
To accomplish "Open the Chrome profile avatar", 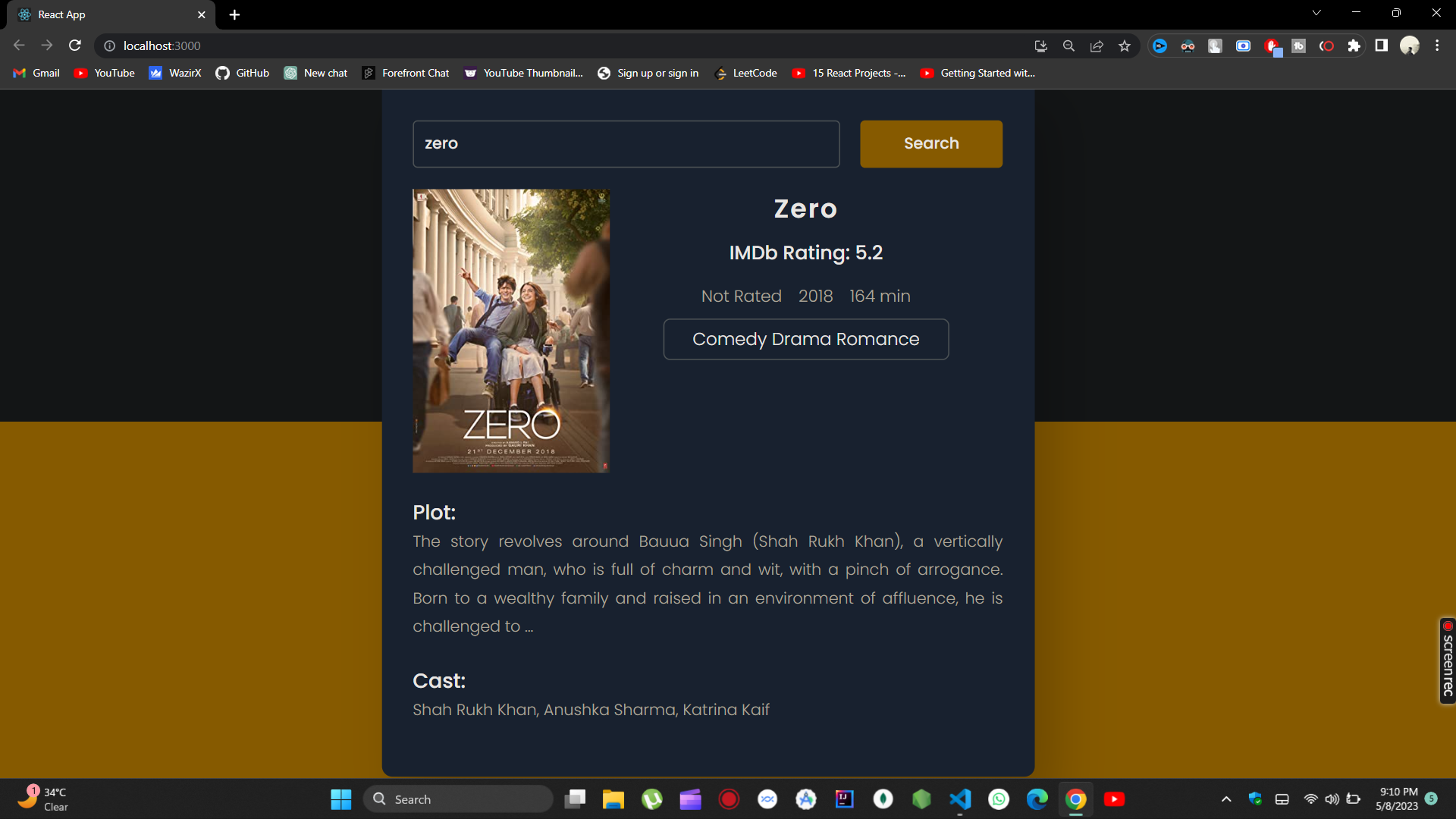I will 1410,45.
